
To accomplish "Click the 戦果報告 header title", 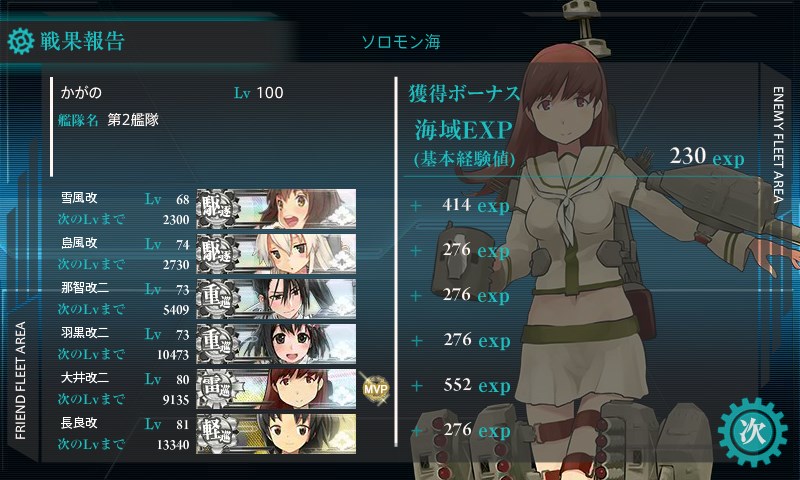I will click(83, 41).
